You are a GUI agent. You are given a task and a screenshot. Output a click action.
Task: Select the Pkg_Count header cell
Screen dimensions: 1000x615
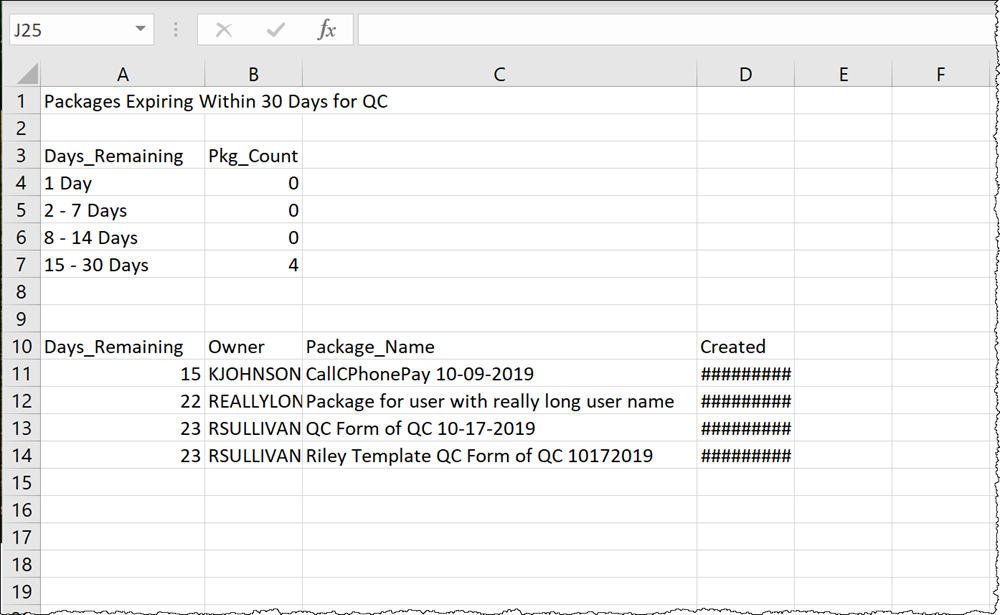point(253,156)
